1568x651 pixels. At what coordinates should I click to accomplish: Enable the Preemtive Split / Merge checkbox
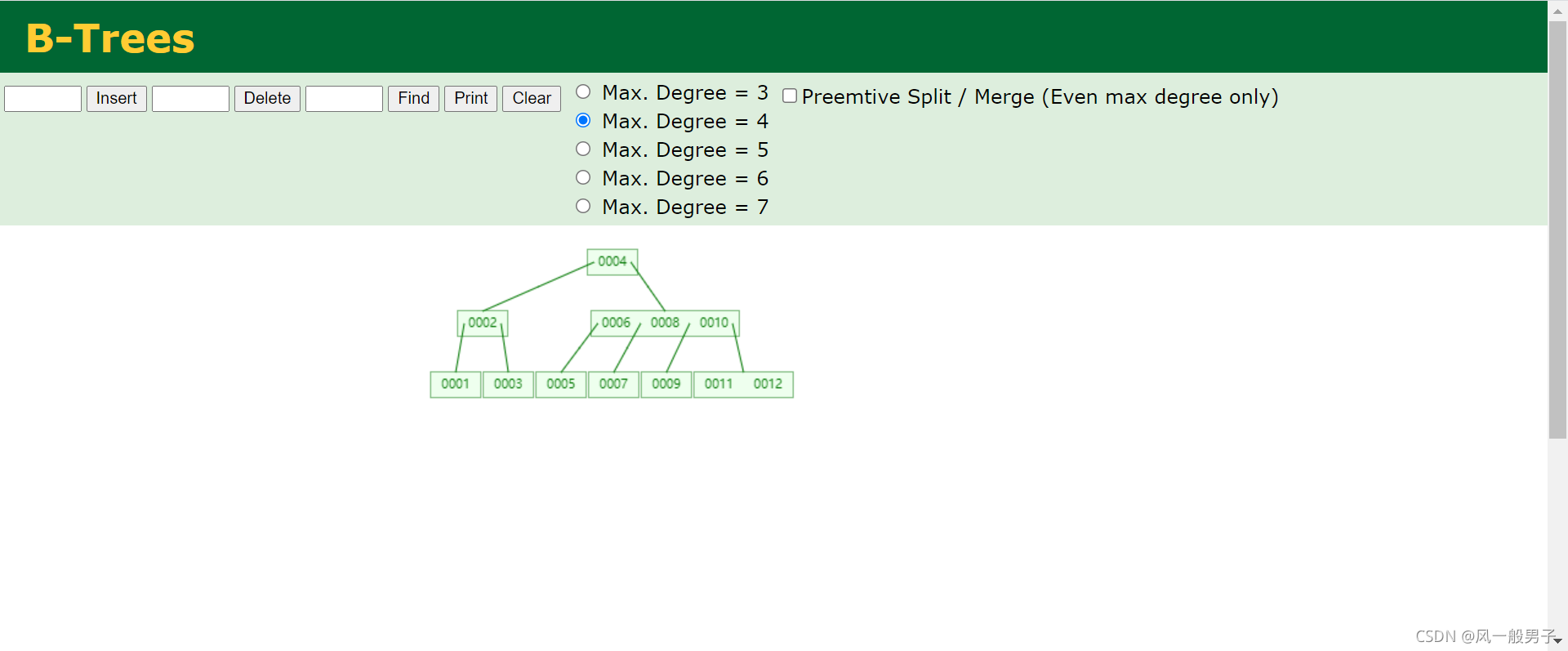(790, 96)
